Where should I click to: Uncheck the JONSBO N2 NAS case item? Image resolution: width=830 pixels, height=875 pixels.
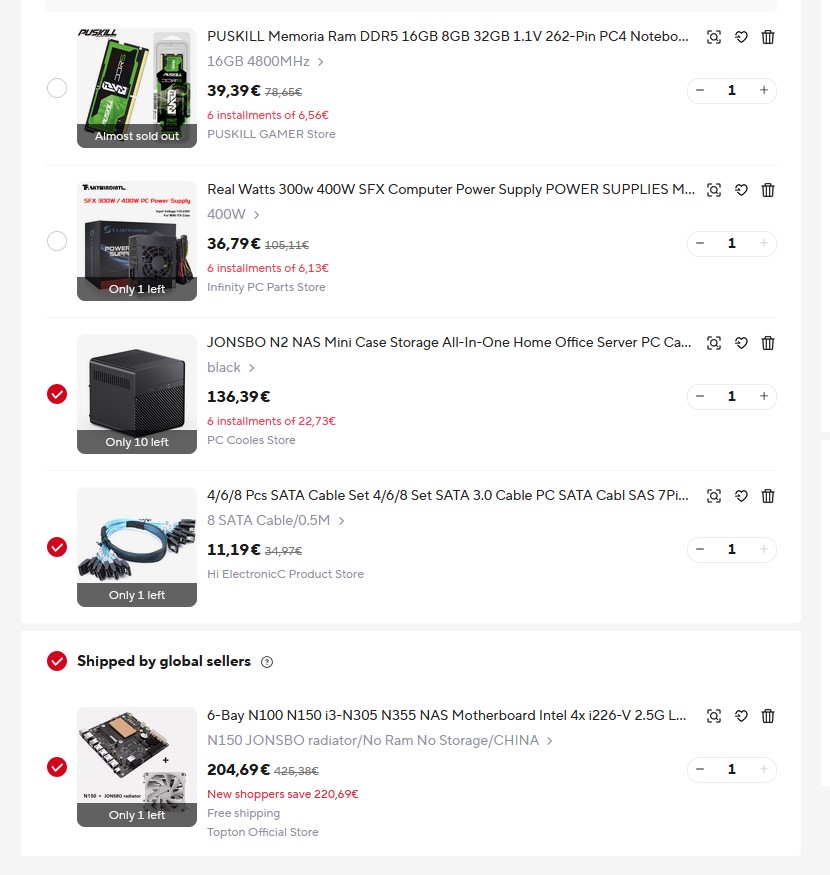point(57,394)
